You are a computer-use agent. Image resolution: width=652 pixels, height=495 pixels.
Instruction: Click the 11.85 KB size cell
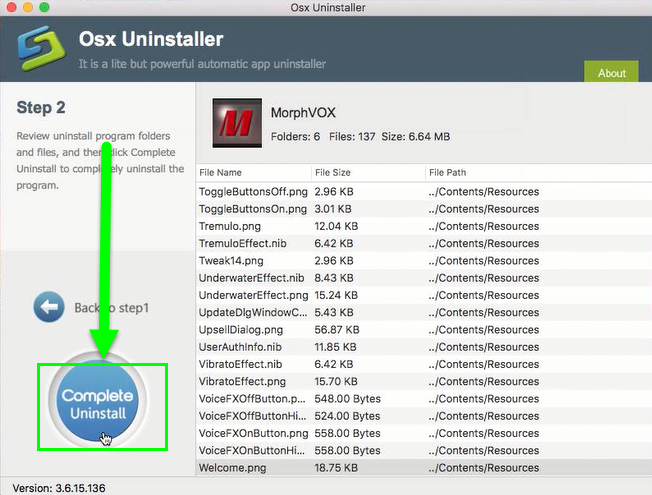pos(335,347)
